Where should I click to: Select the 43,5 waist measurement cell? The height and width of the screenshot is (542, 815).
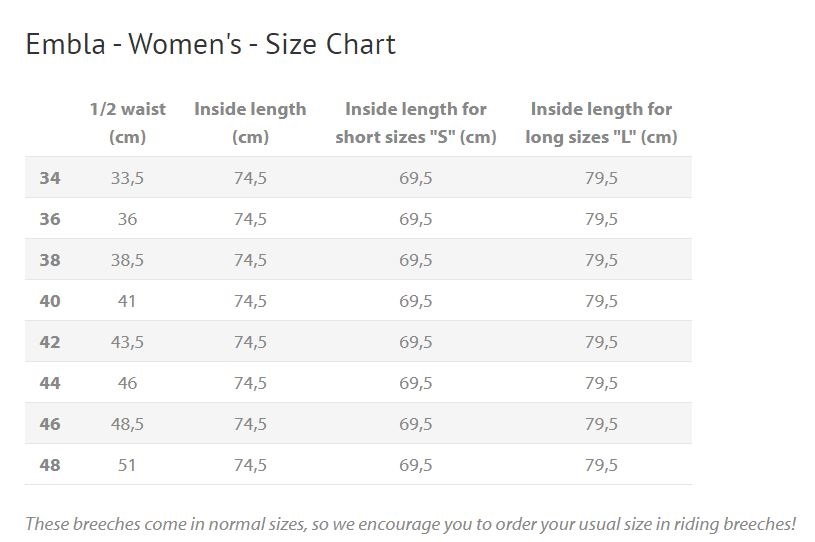click(127, 342)
